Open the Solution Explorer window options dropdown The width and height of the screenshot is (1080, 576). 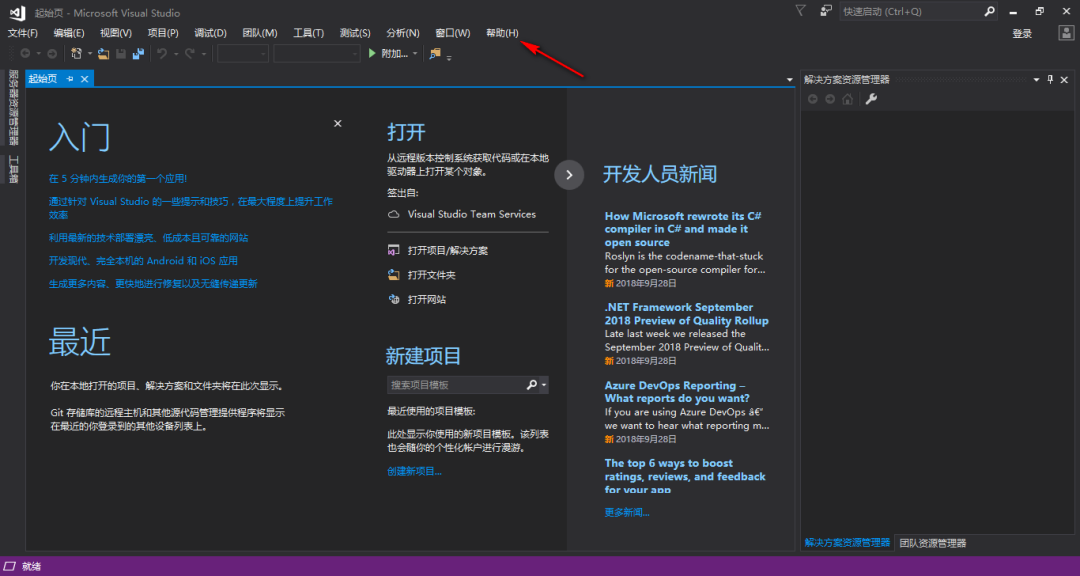click(1036, 80)
